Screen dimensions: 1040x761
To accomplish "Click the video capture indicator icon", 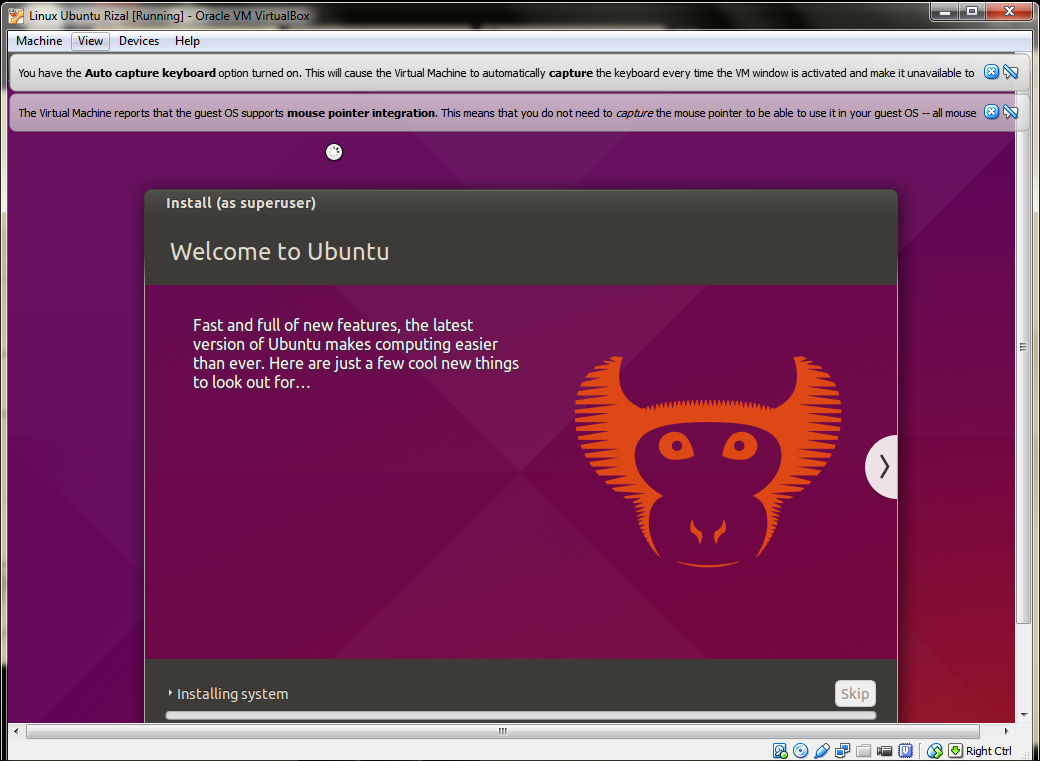I will [884, 751].
